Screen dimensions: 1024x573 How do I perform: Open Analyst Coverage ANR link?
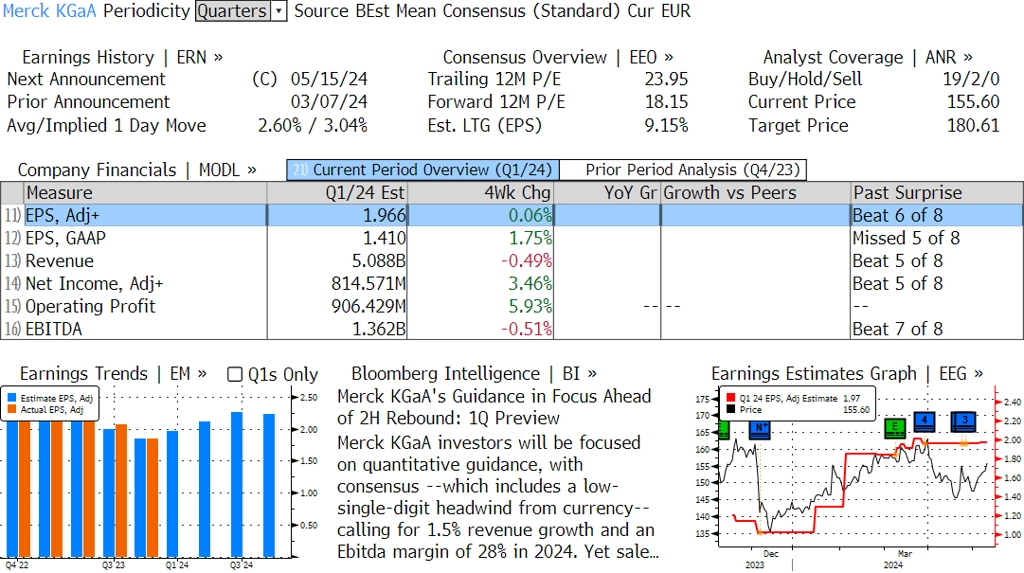click(x=867, y=57)
